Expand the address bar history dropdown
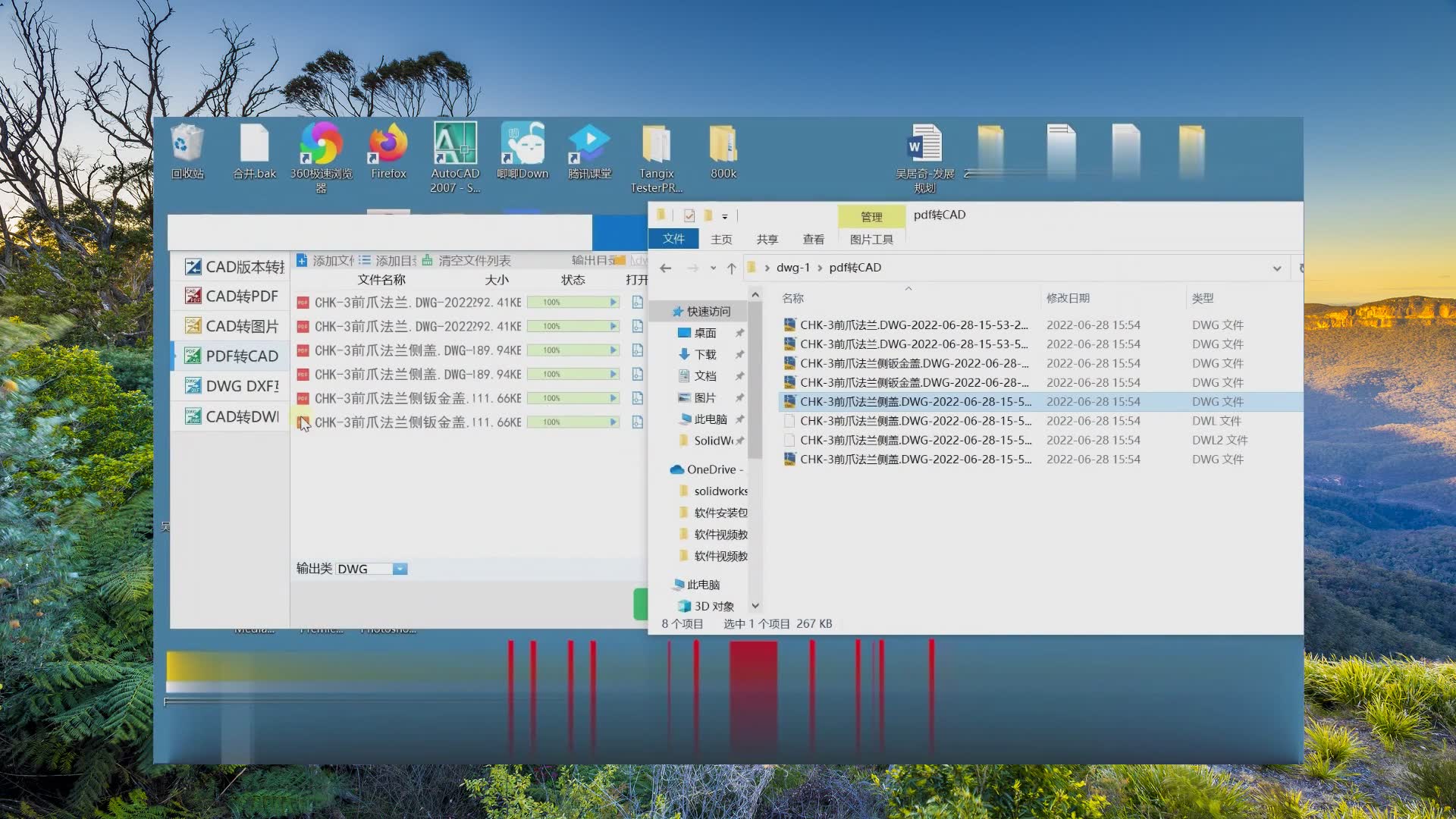Image resolution: width=1456 pixels, height=819 pixels. 1277,268
